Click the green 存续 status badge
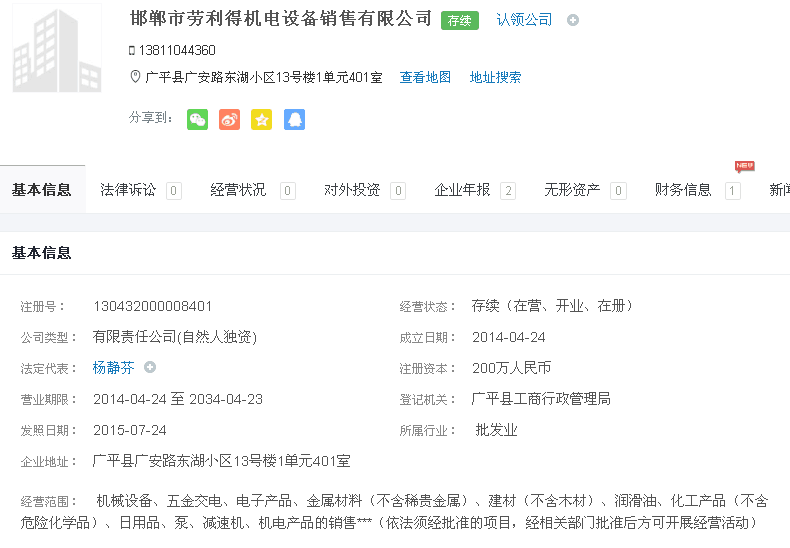Screen dimensions: 790x548 click(459, 20)
